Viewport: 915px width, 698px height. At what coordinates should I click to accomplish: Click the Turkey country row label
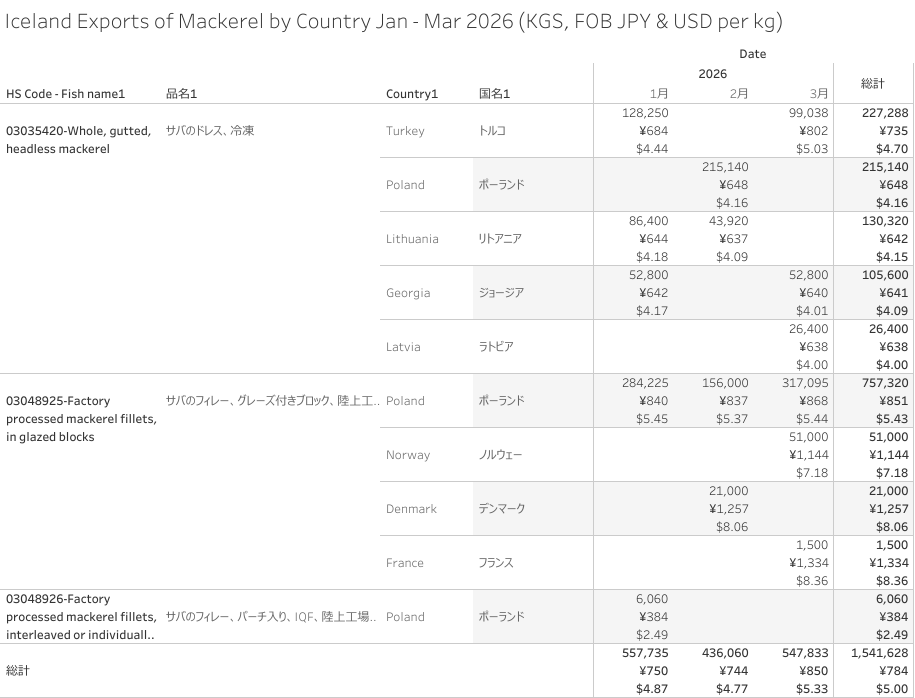(405, 131)
